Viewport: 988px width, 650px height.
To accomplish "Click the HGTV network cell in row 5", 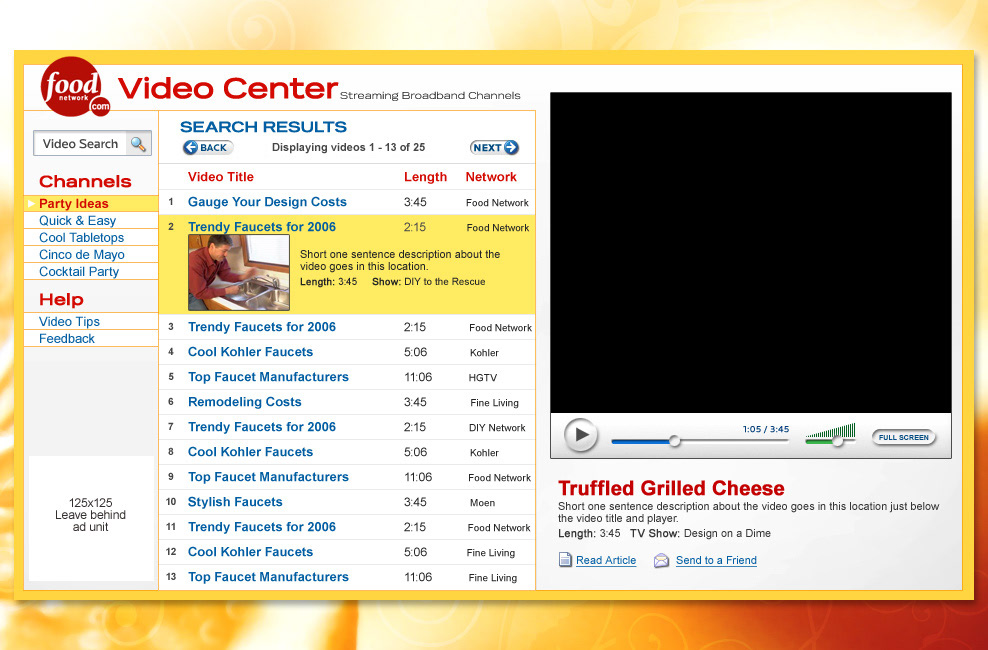I will click(x=483, y=378).
